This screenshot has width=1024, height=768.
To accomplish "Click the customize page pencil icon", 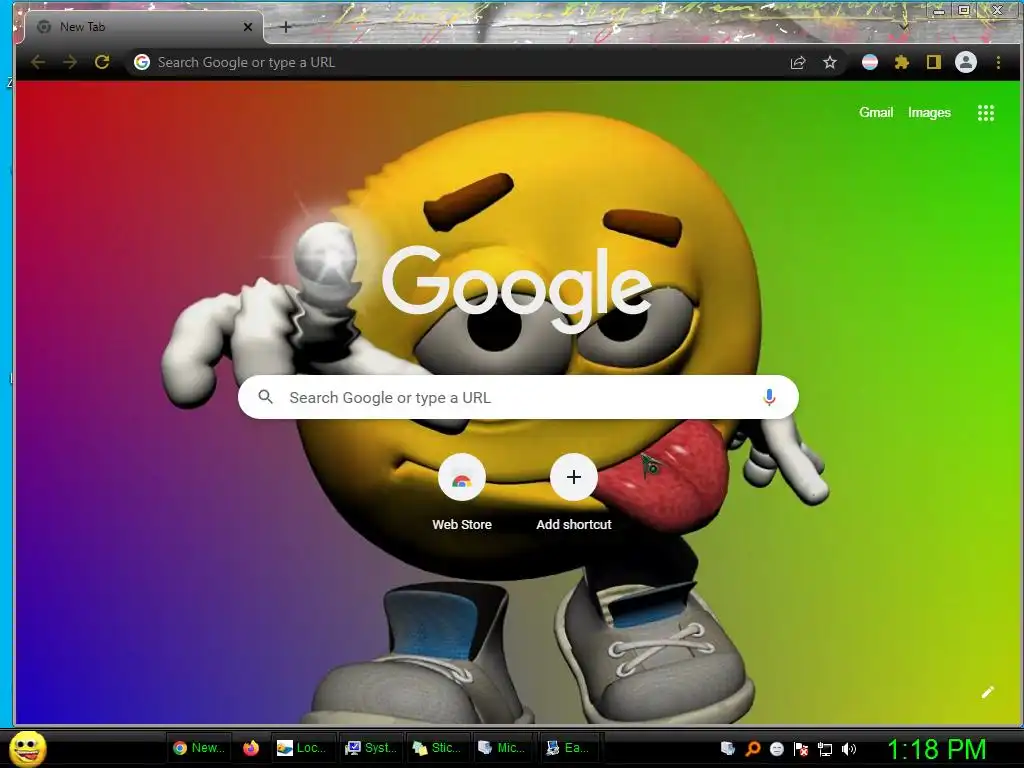I will 987,692.
